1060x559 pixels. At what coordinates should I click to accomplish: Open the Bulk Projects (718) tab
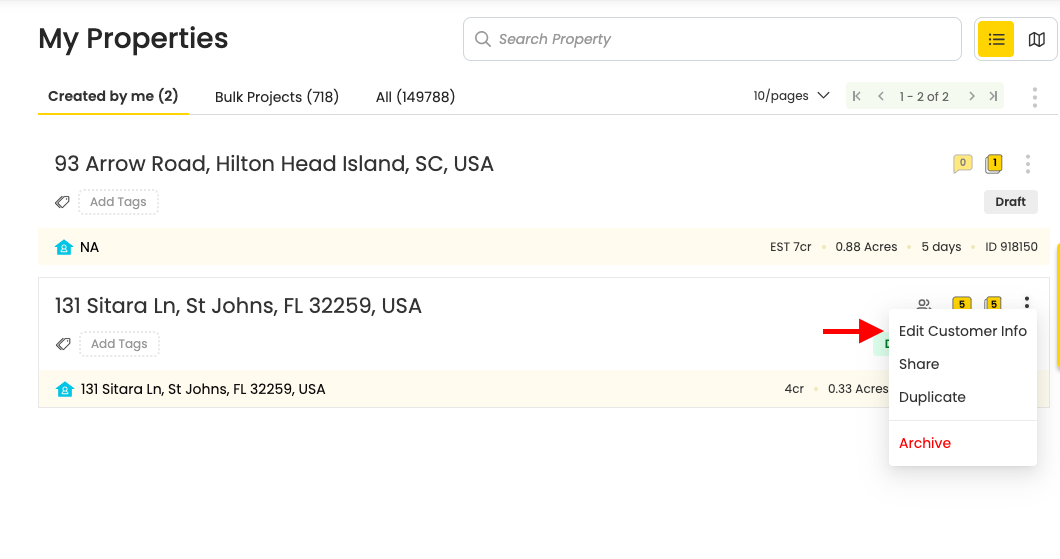pyautogui.click(x=276, y=97)
